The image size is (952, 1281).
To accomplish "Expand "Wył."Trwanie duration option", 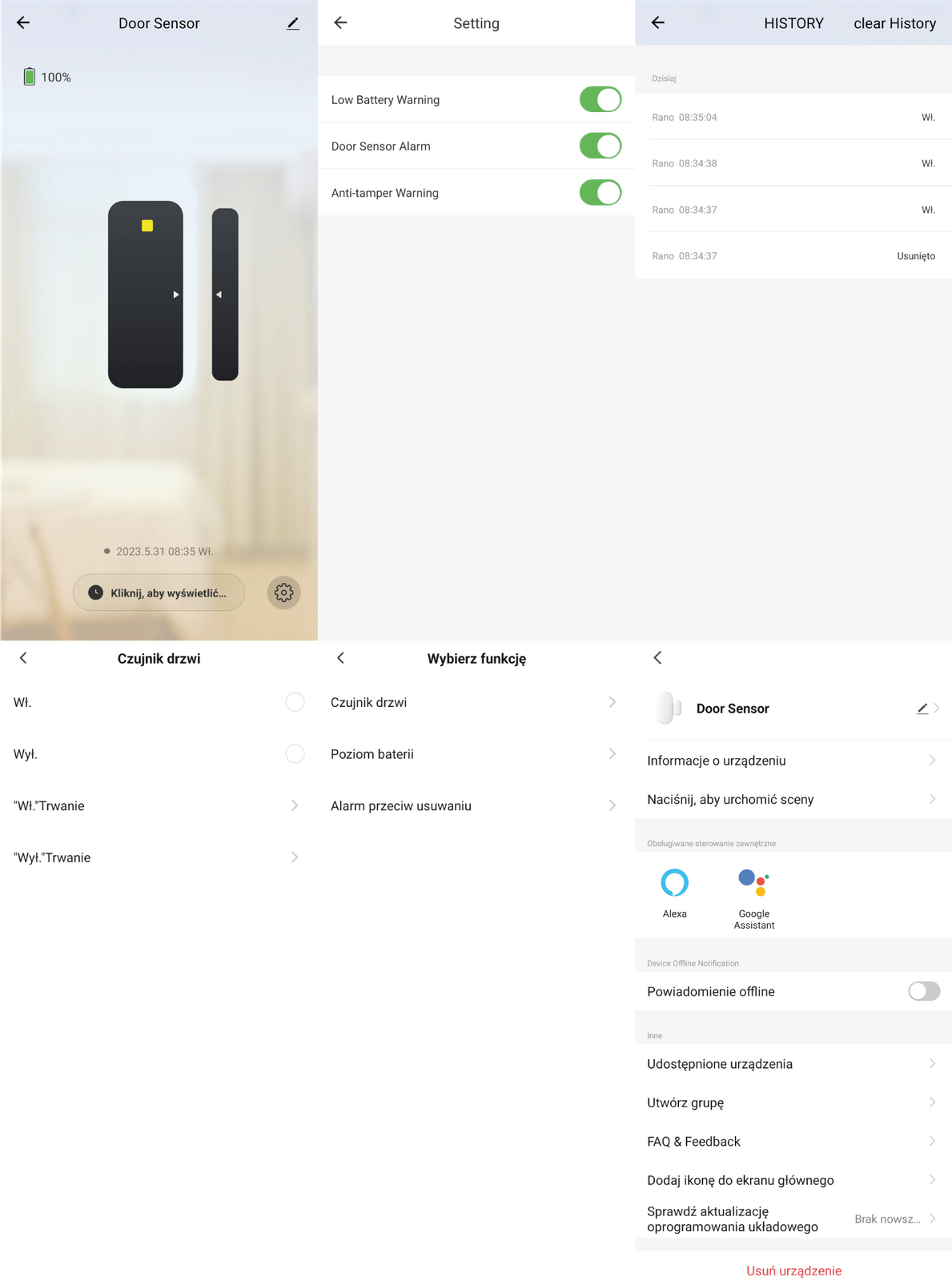I will [159, 857].
